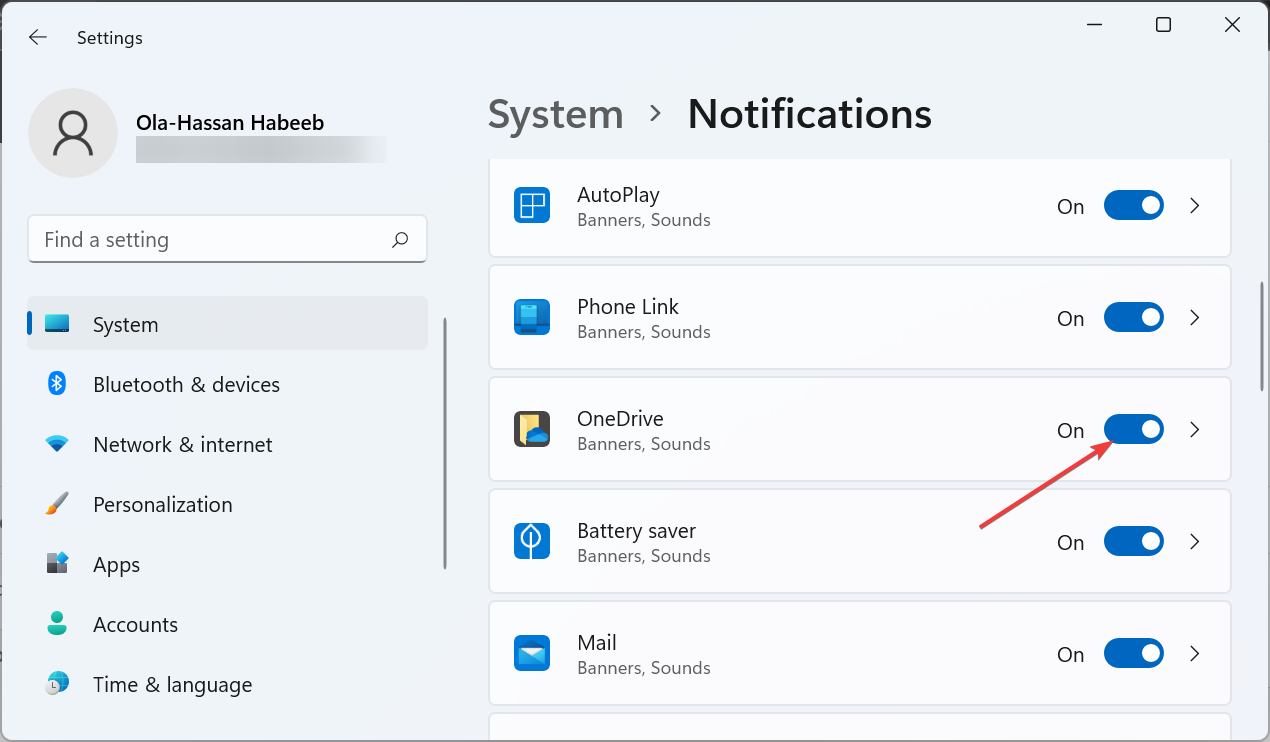Click the main page vertical scrollbar

point(1263,337)
